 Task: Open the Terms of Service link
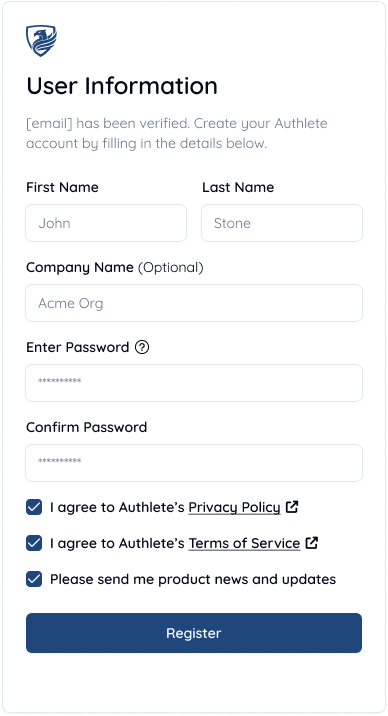point(244,543)
